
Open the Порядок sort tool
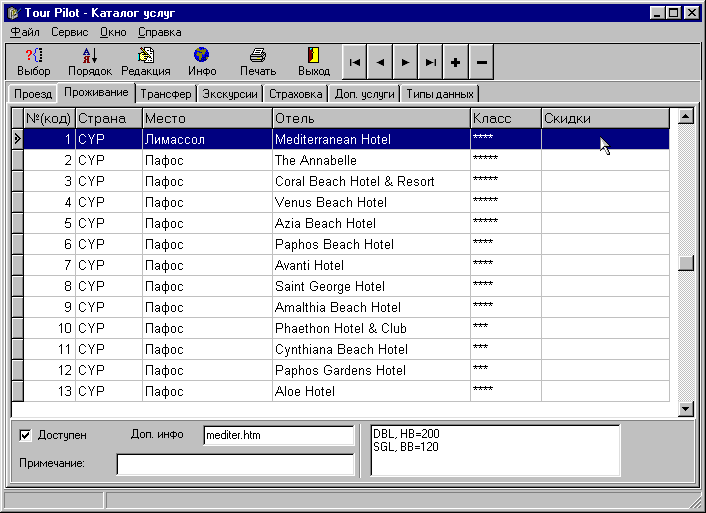[90, 62]
